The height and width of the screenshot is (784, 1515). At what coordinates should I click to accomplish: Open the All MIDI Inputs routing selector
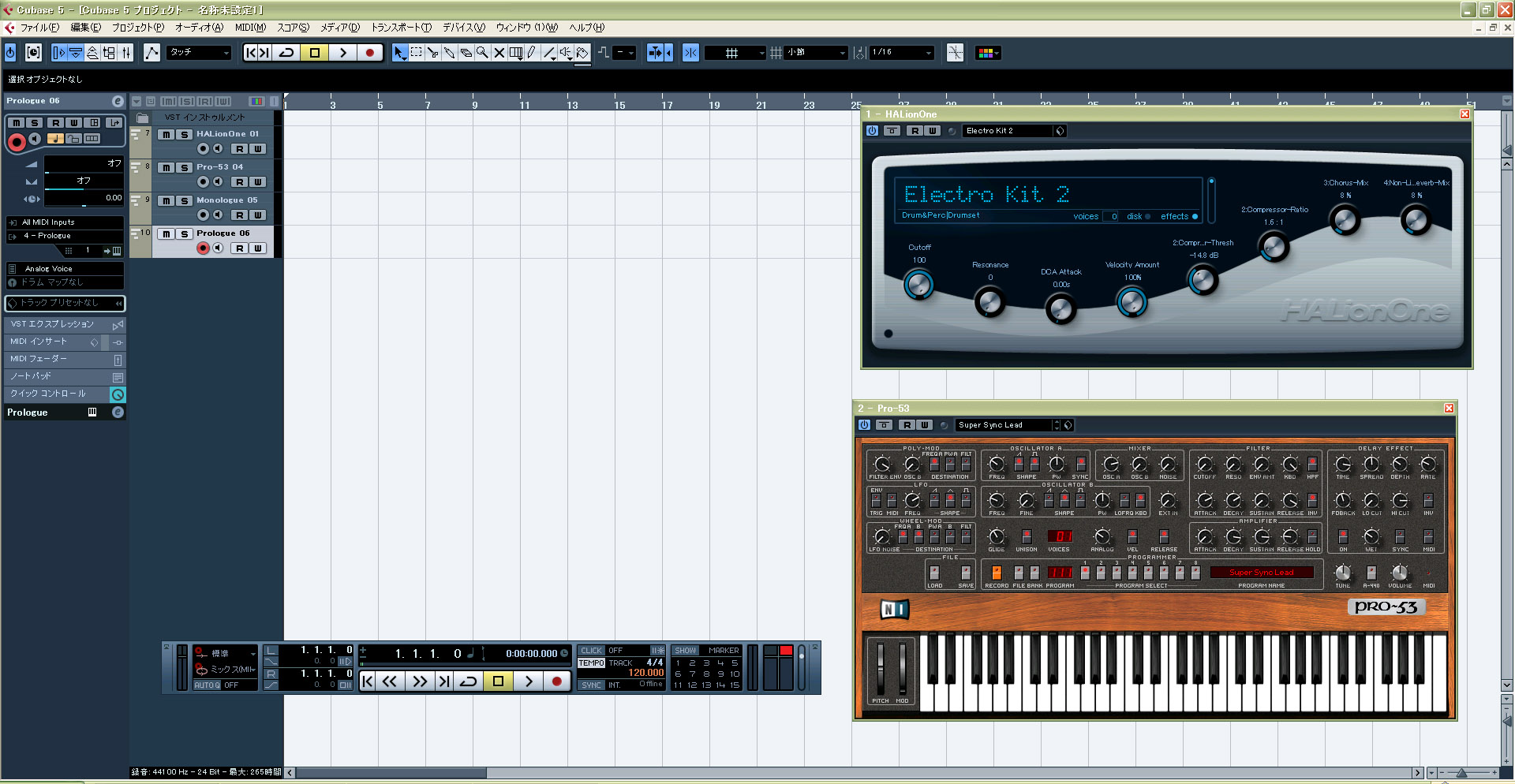65,222
